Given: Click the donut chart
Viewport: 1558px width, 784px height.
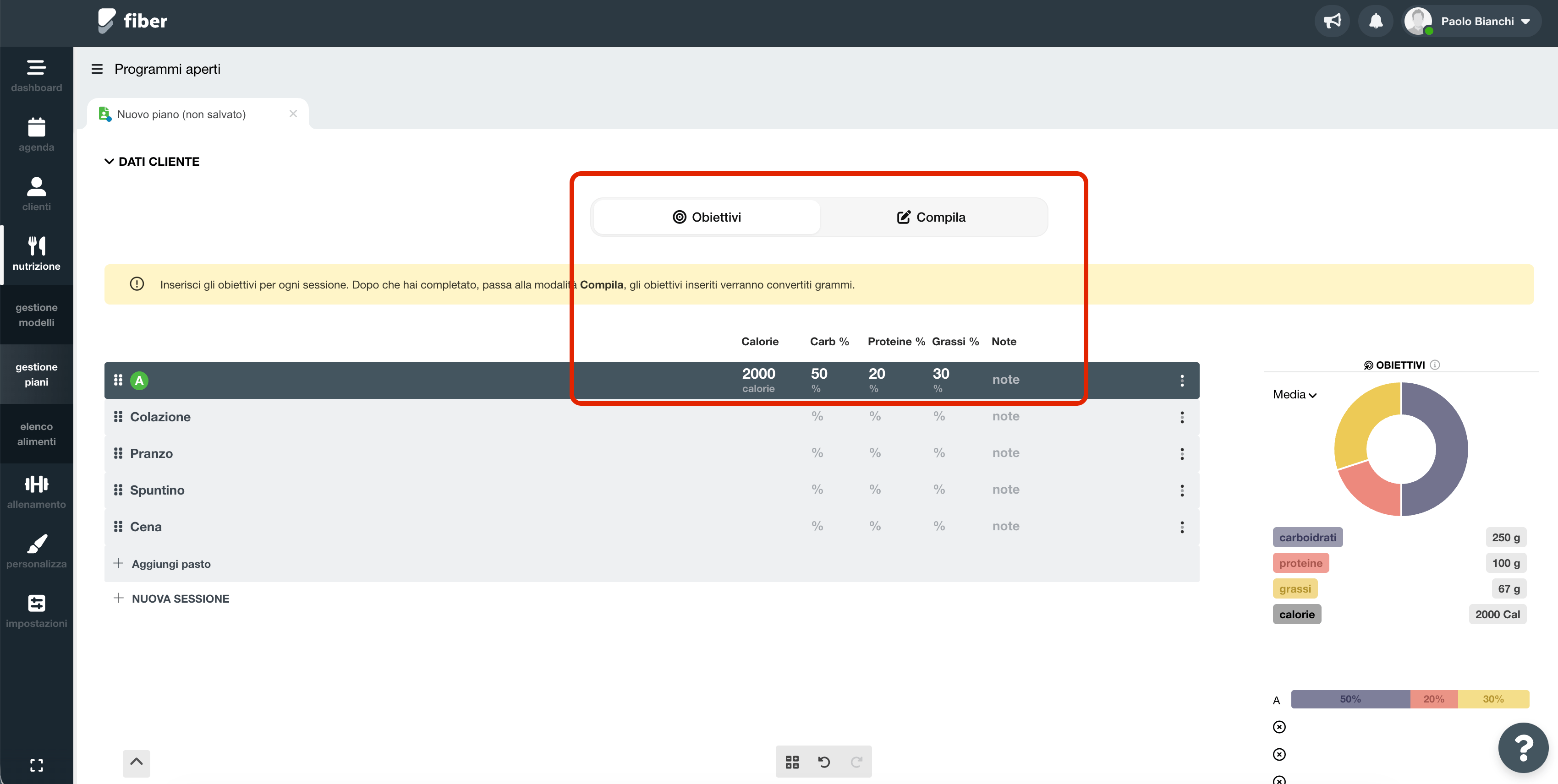Looking at the screenshot, I should [x=1401, y=448].
